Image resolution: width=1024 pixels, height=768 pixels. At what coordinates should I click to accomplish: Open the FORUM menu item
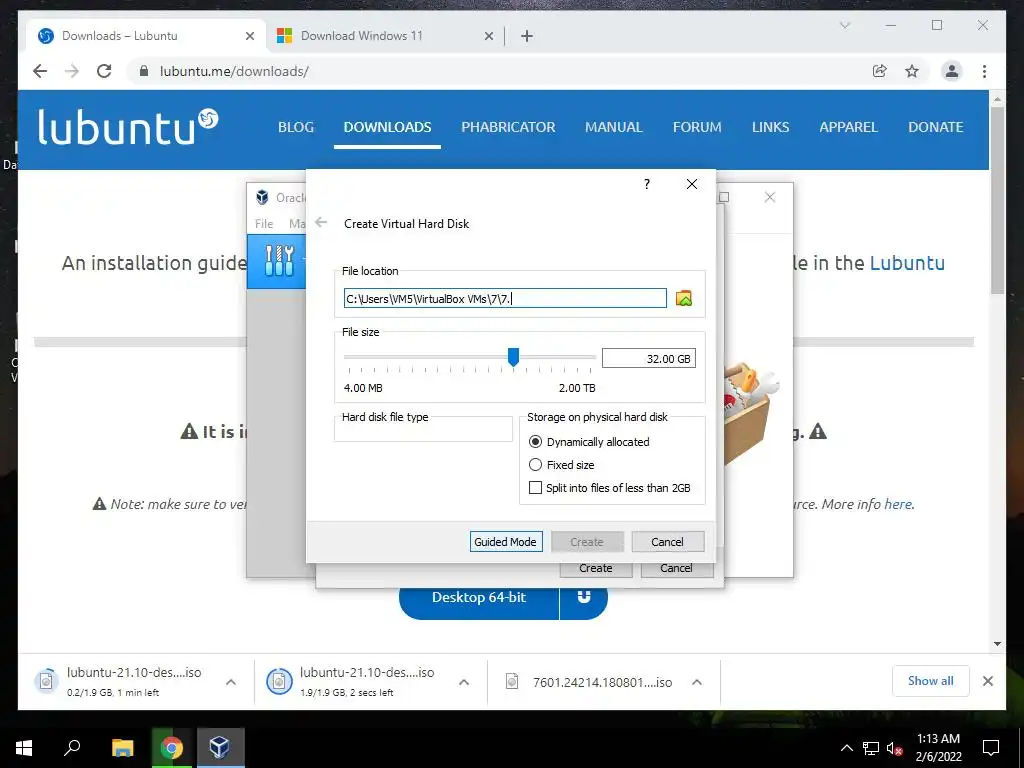pos(697,127)
